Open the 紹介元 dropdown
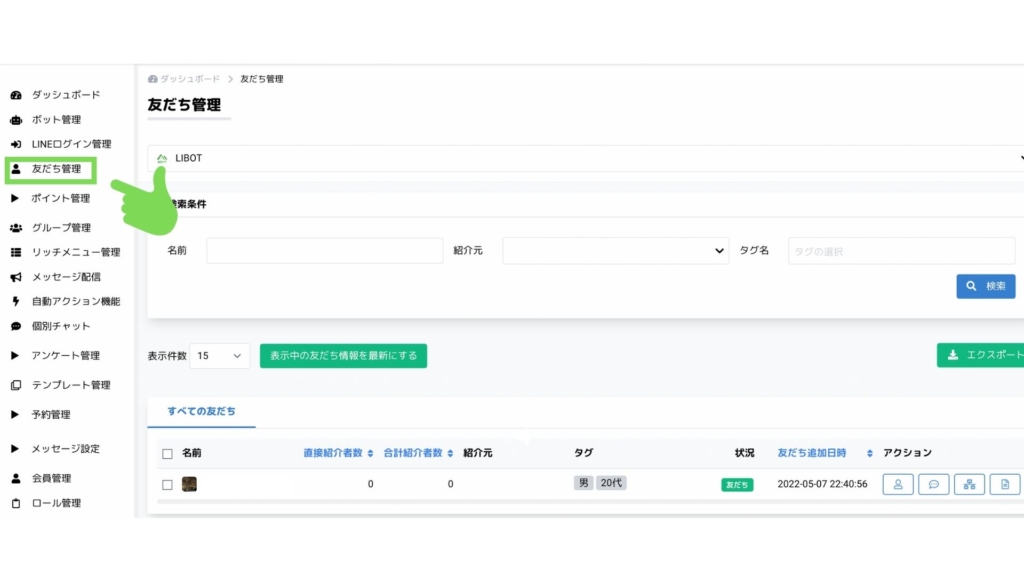This screenshot has height=576, width=1024. [615, 250]
